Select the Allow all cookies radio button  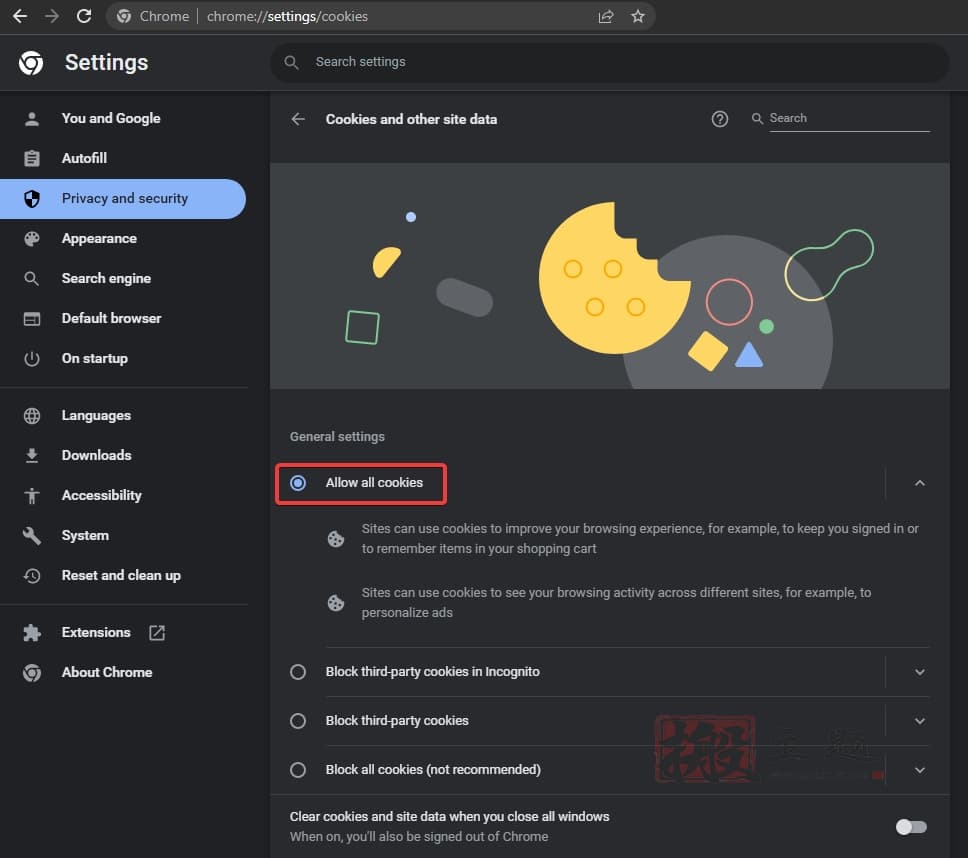(298, 483)
